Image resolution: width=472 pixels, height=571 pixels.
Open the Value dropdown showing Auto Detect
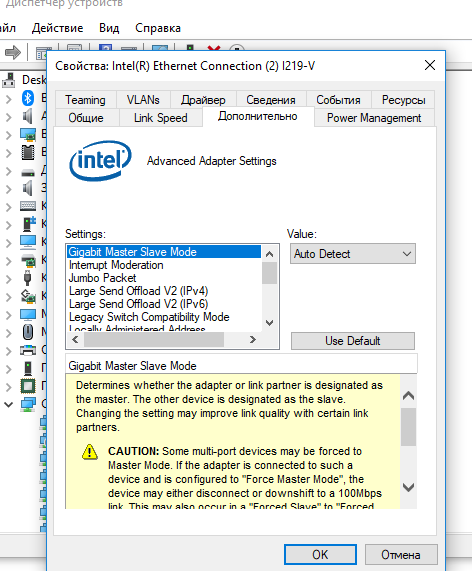tap(353, 254)
